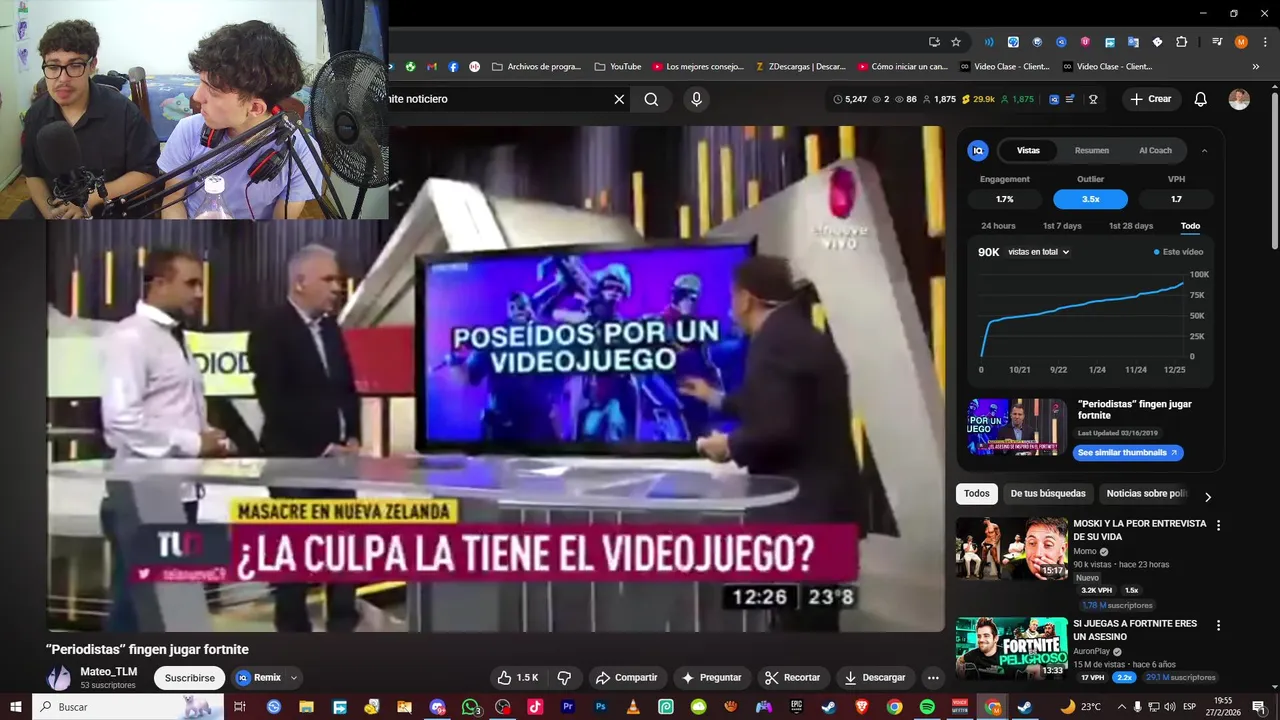Open Premiere Pro from the taskbar

pyautogui.click(x=568, y=707)
